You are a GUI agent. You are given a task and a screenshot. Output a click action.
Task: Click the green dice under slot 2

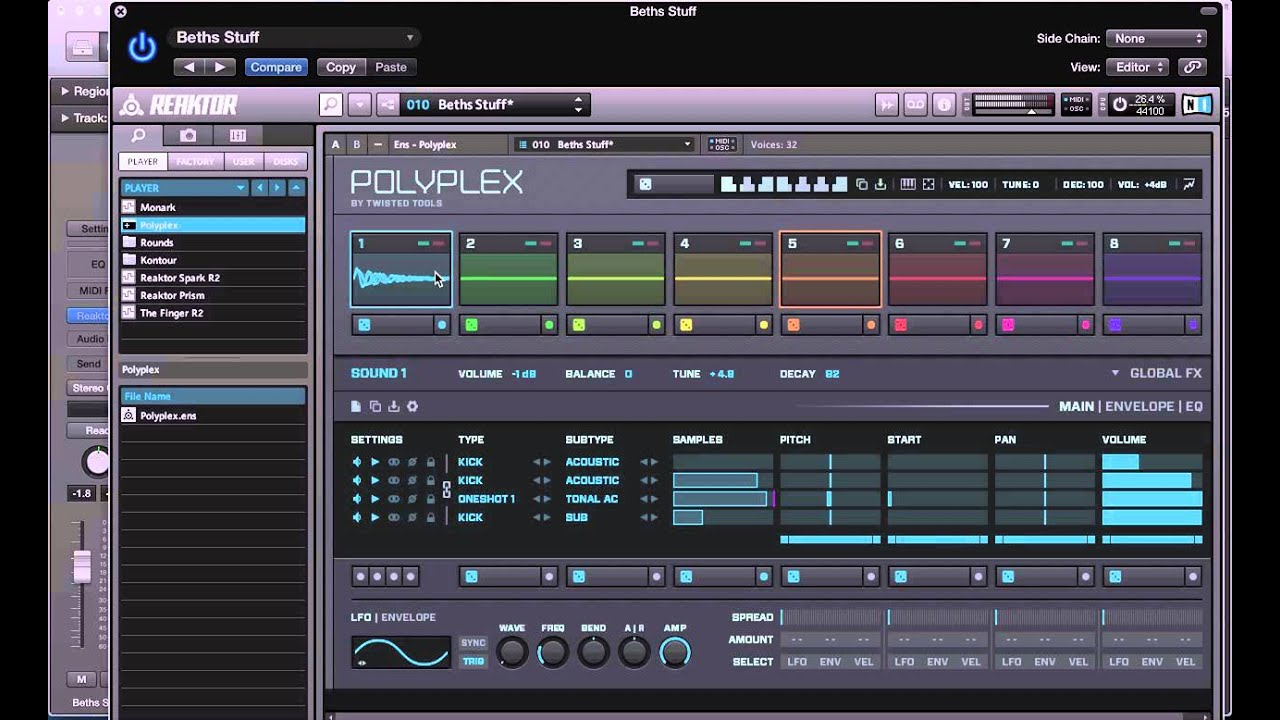pyautogui.click(x=472, y=324)
